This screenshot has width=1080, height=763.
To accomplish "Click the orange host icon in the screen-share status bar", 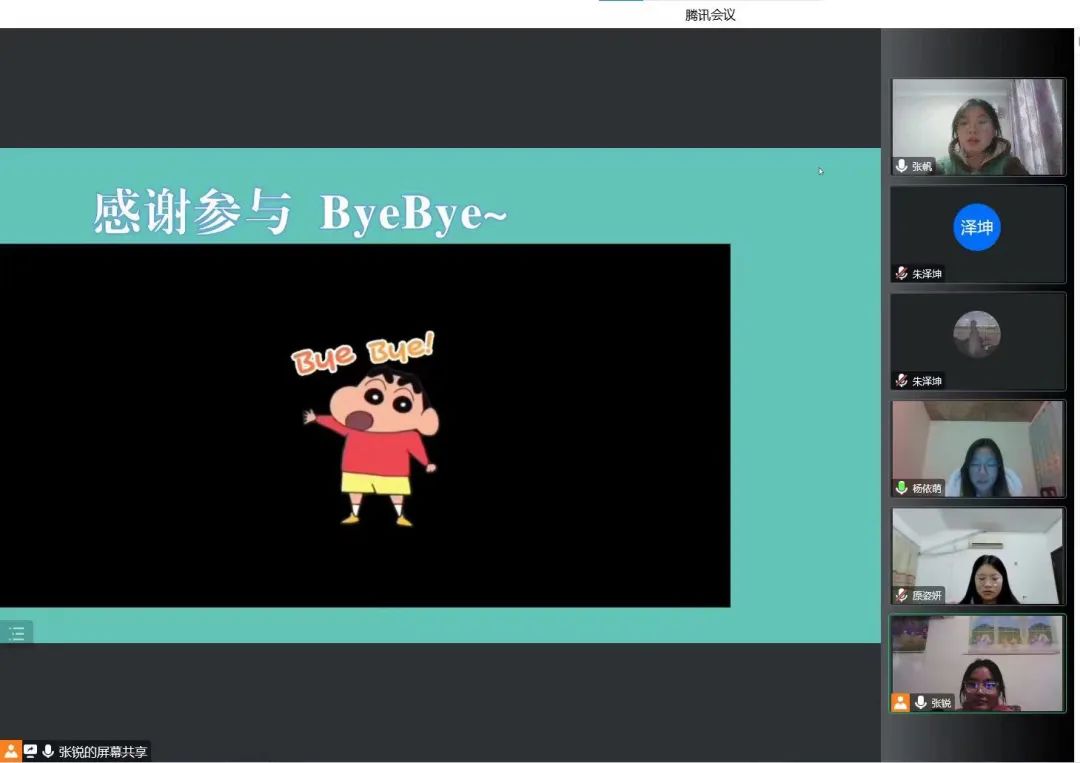I will point(10,751).
